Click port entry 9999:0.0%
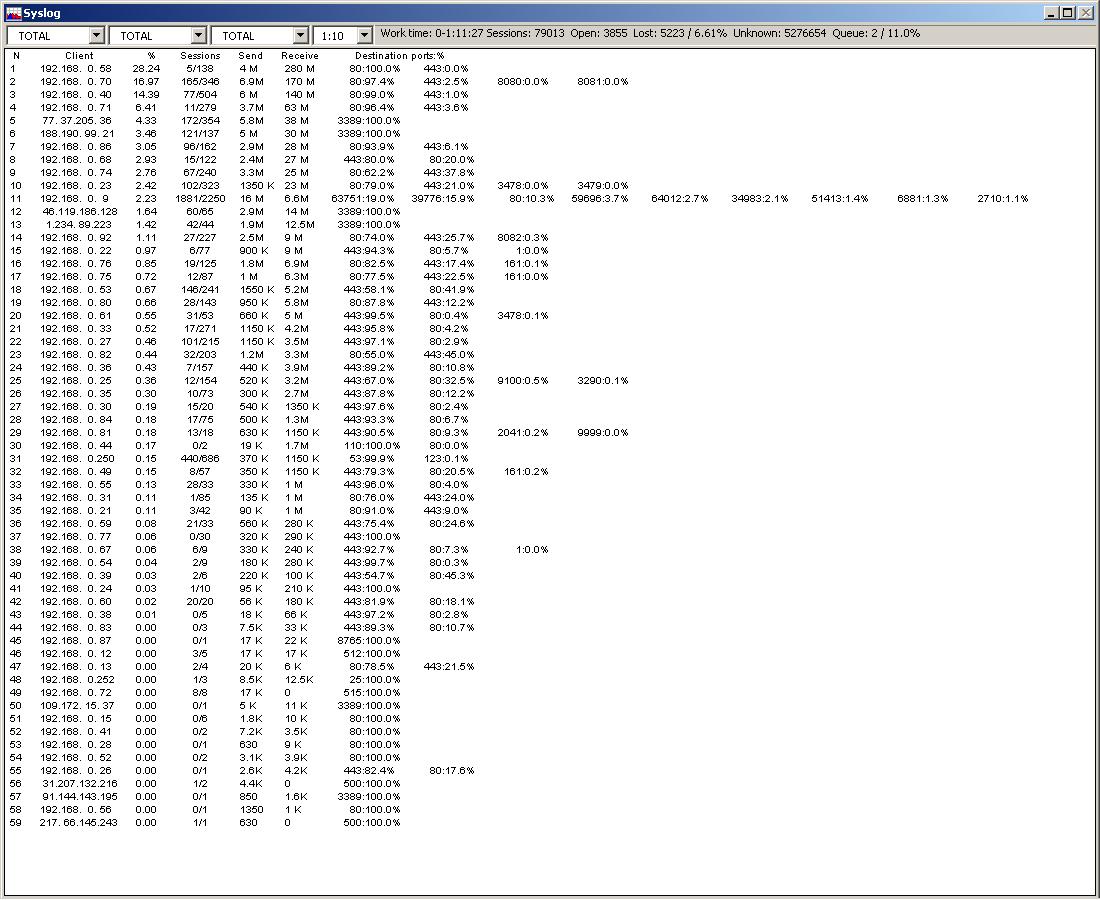The height and width of the screenshot is (900, 1100). pos(603,432)
